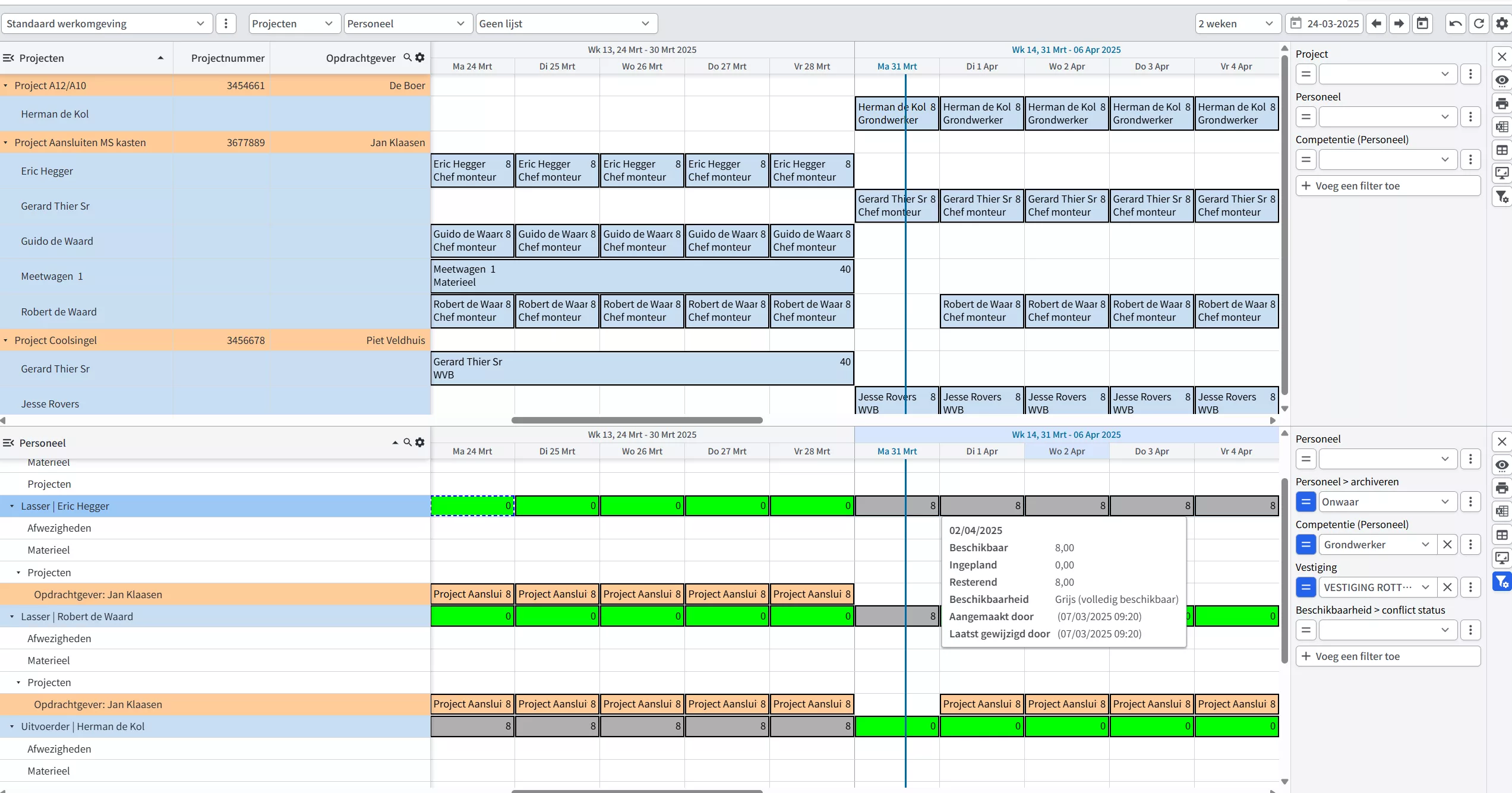The image size is (1512, 793).
Task: Click the Projectnummer column header
Action: coord(228,58)
